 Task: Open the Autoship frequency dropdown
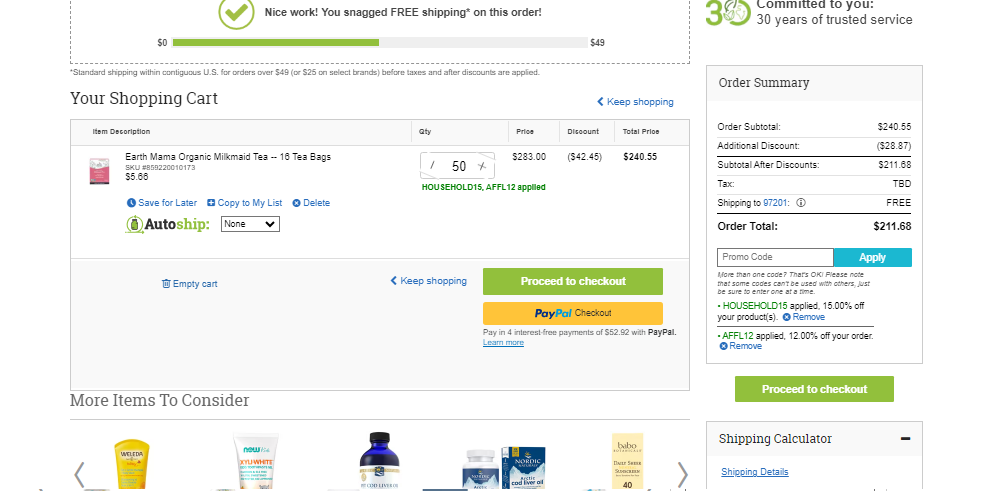tap(250, 224)
